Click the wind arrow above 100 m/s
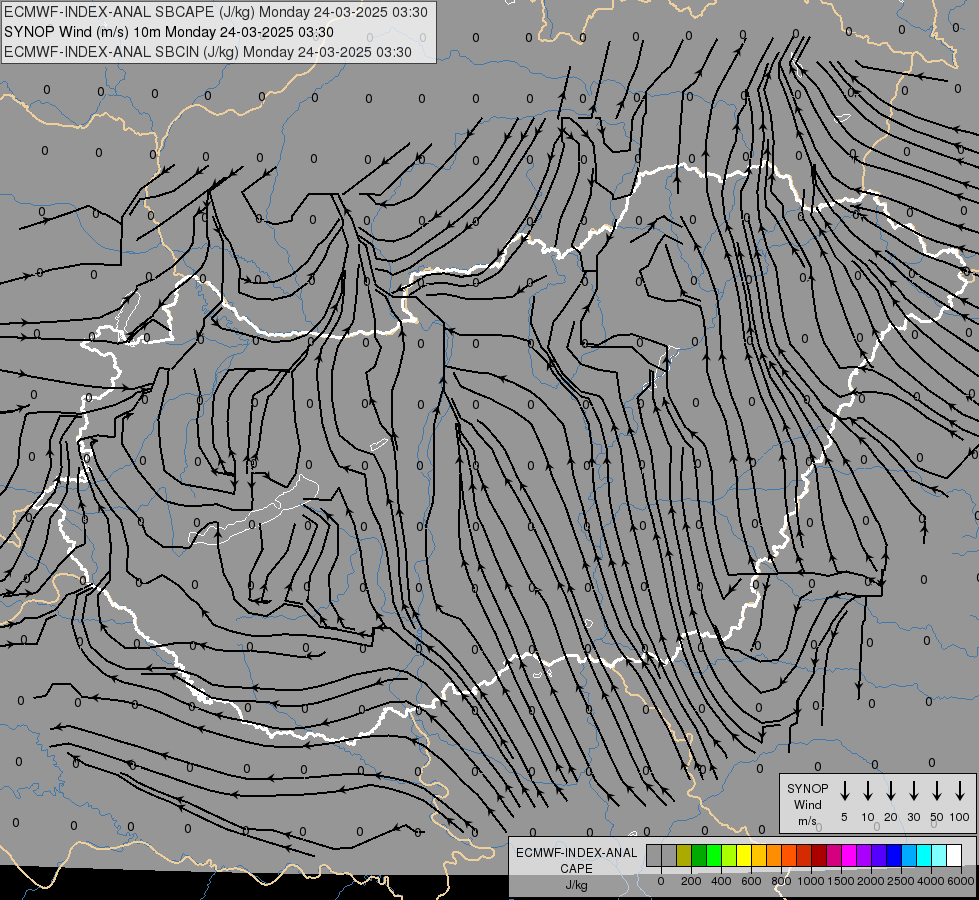The image size is (979, 900). (x=960, y=791)
